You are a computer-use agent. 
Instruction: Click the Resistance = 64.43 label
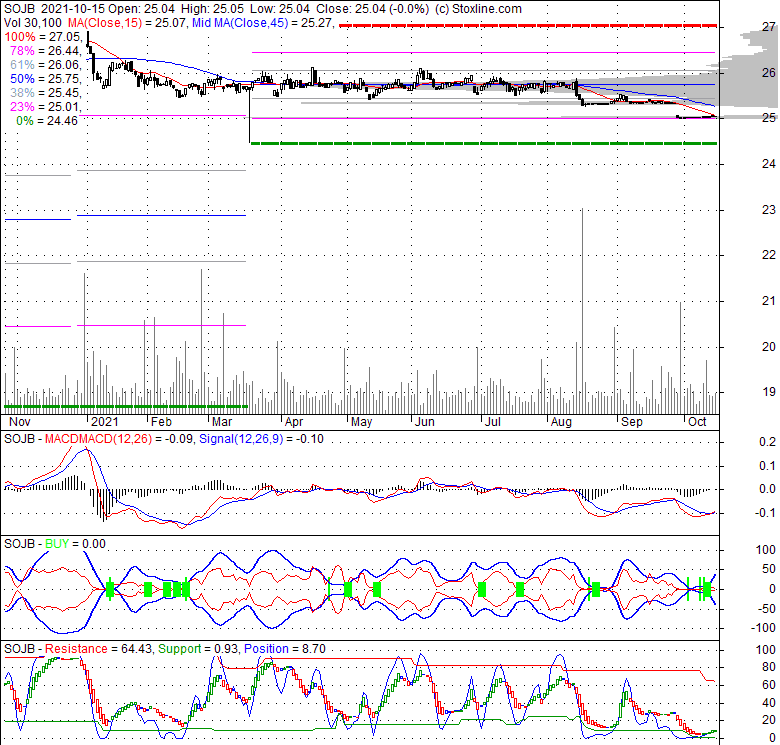(x=98, y=649)
